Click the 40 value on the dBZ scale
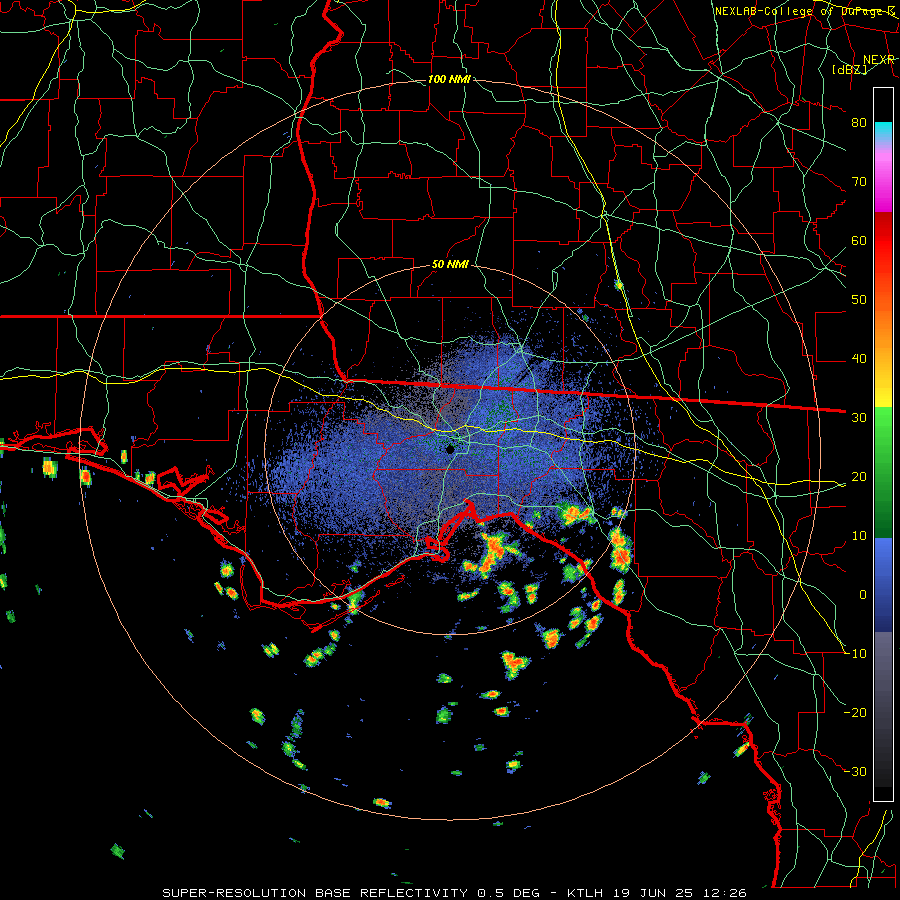This screenshot has width=900, height=900. [859, 359]
